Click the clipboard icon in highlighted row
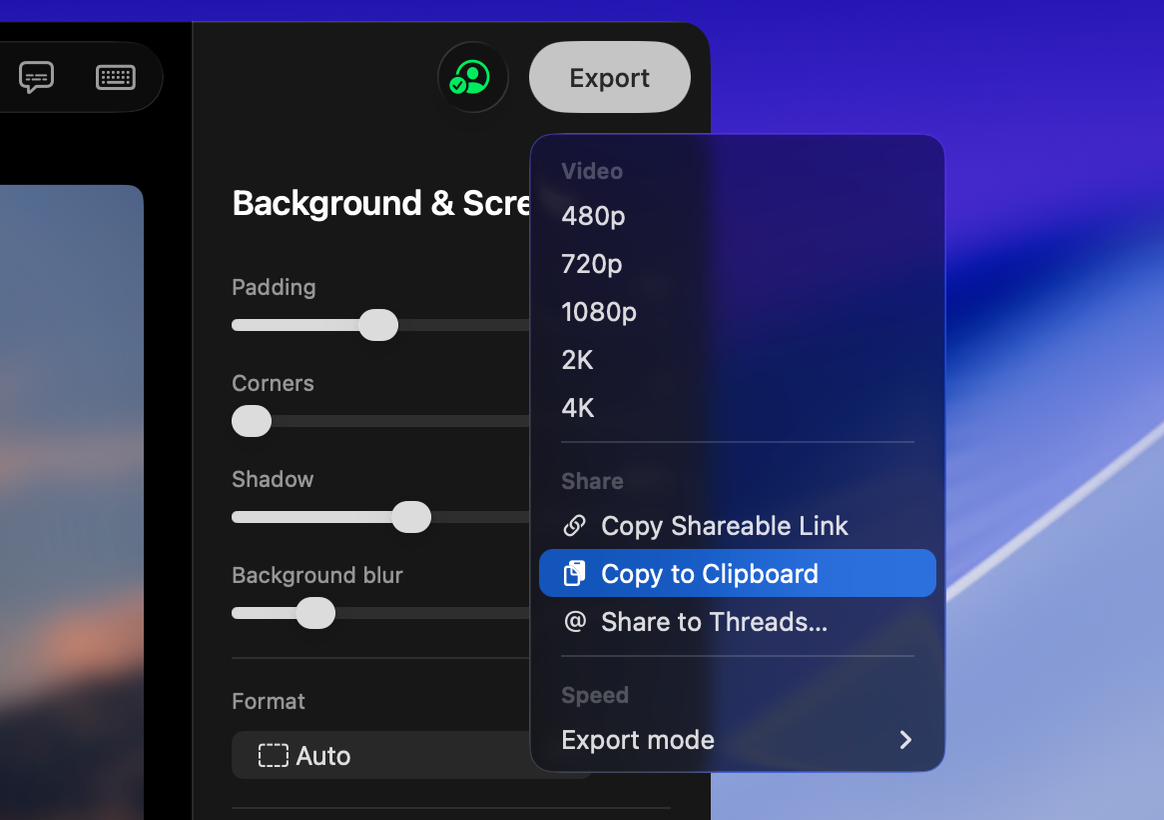 [575, 574]
